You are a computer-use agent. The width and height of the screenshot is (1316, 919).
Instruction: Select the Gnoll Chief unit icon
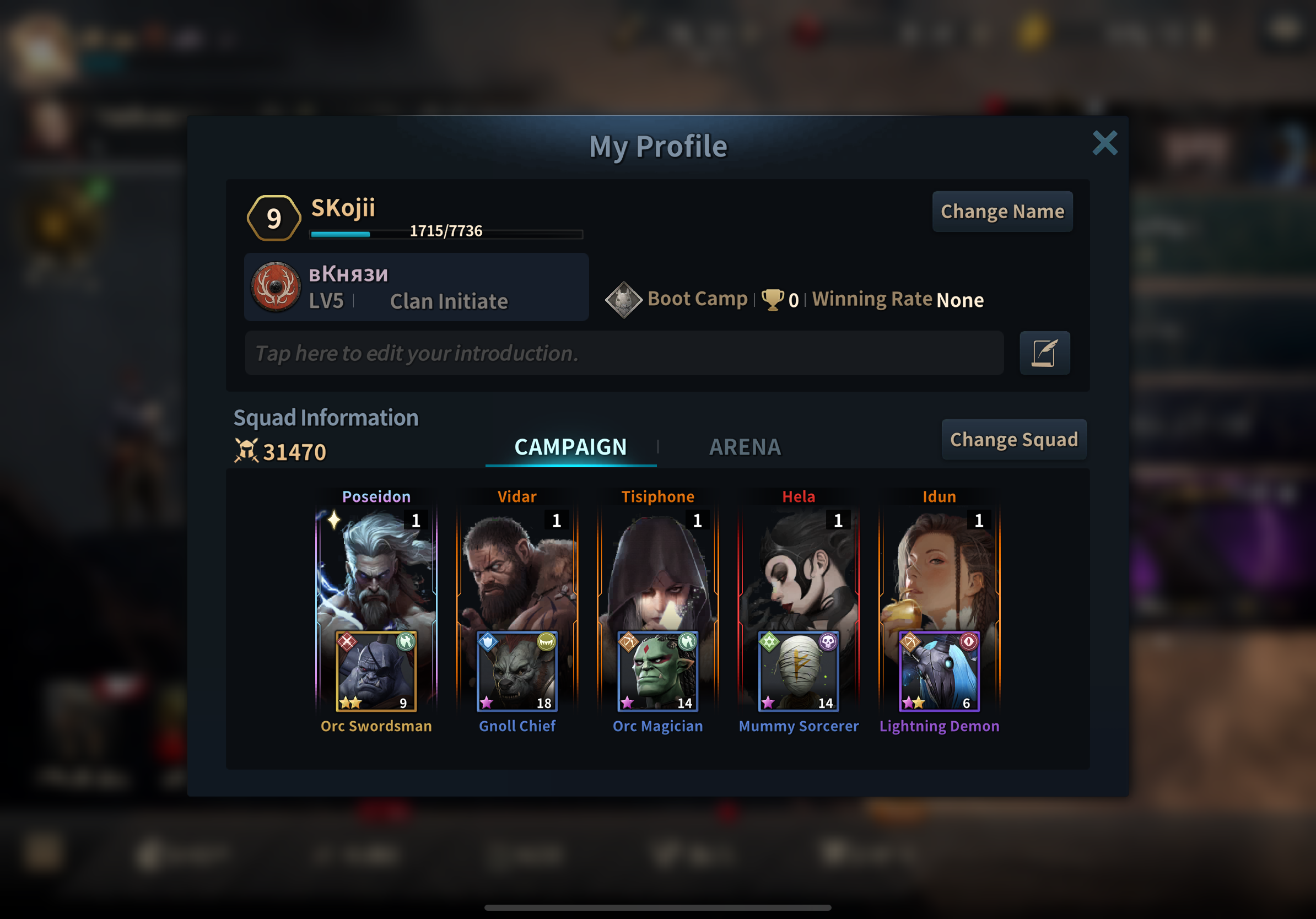coord(517,671)
